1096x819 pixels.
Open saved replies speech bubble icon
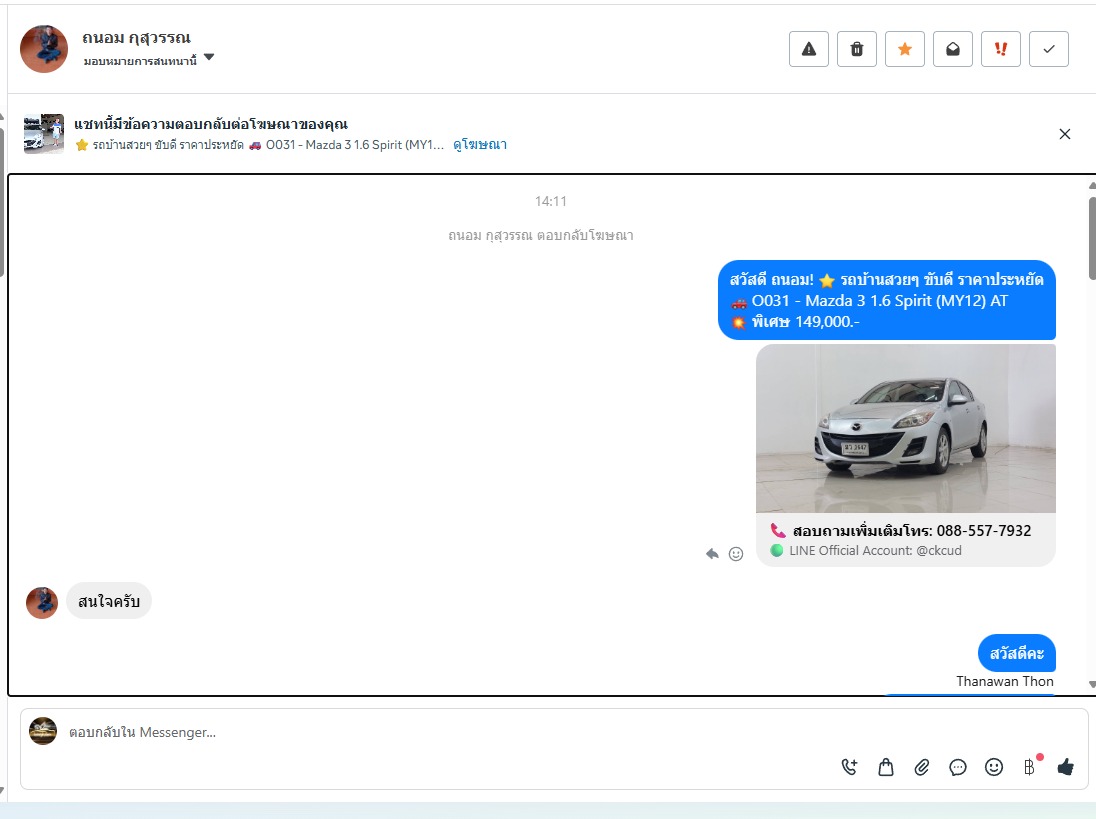pos(958,767)
